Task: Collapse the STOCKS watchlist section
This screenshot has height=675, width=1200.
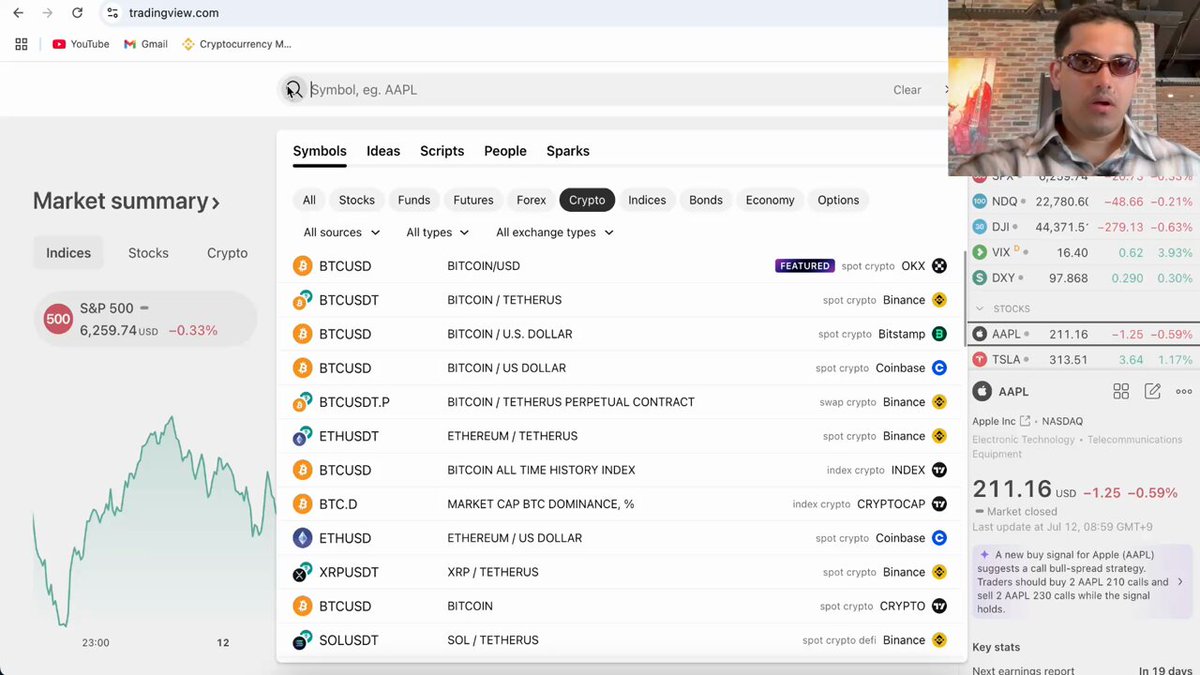Action: [981, 309]
